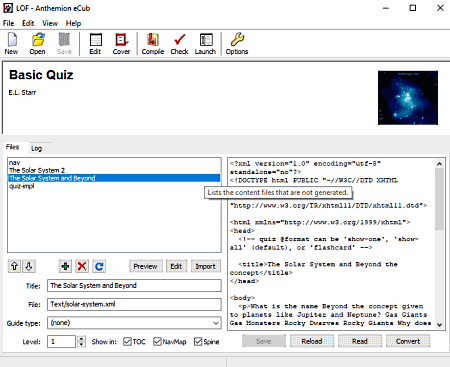Click the code pane scroll-down arrow
The height and width of the screenshot is (367, 450).
[x=439, y=325]
